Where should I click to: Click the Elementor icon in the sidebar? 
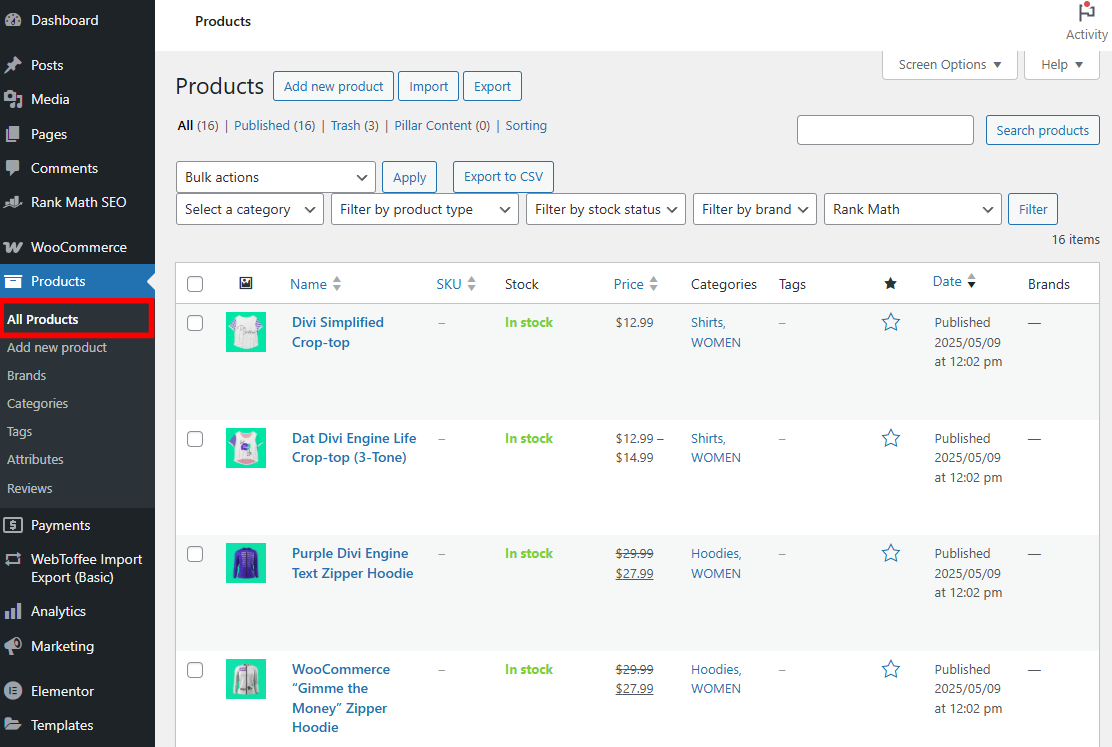coord(14,691)
